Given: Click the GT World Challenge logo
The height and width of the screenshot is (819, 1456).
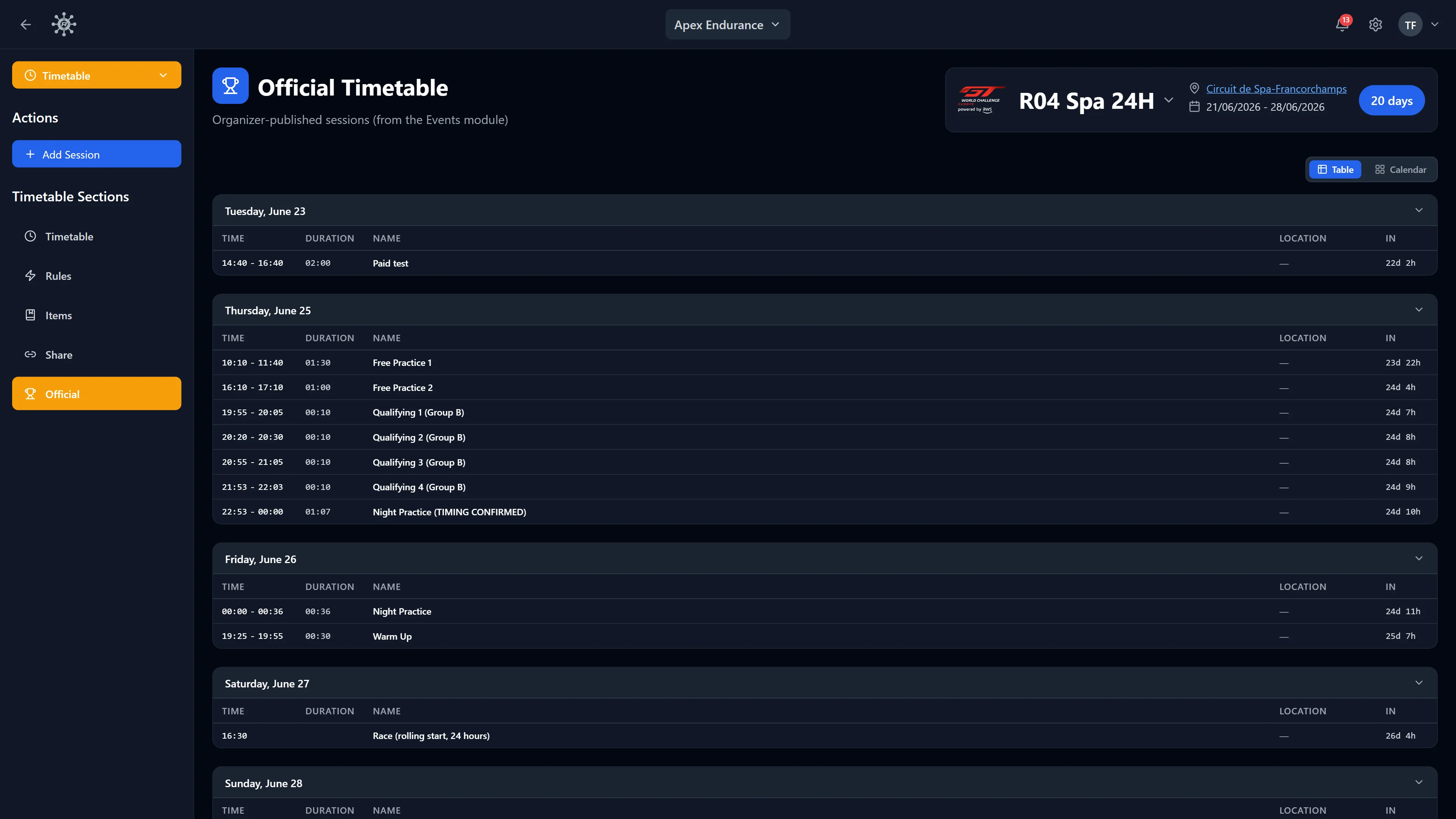Looking at the screenshot, I should [981, 100].
